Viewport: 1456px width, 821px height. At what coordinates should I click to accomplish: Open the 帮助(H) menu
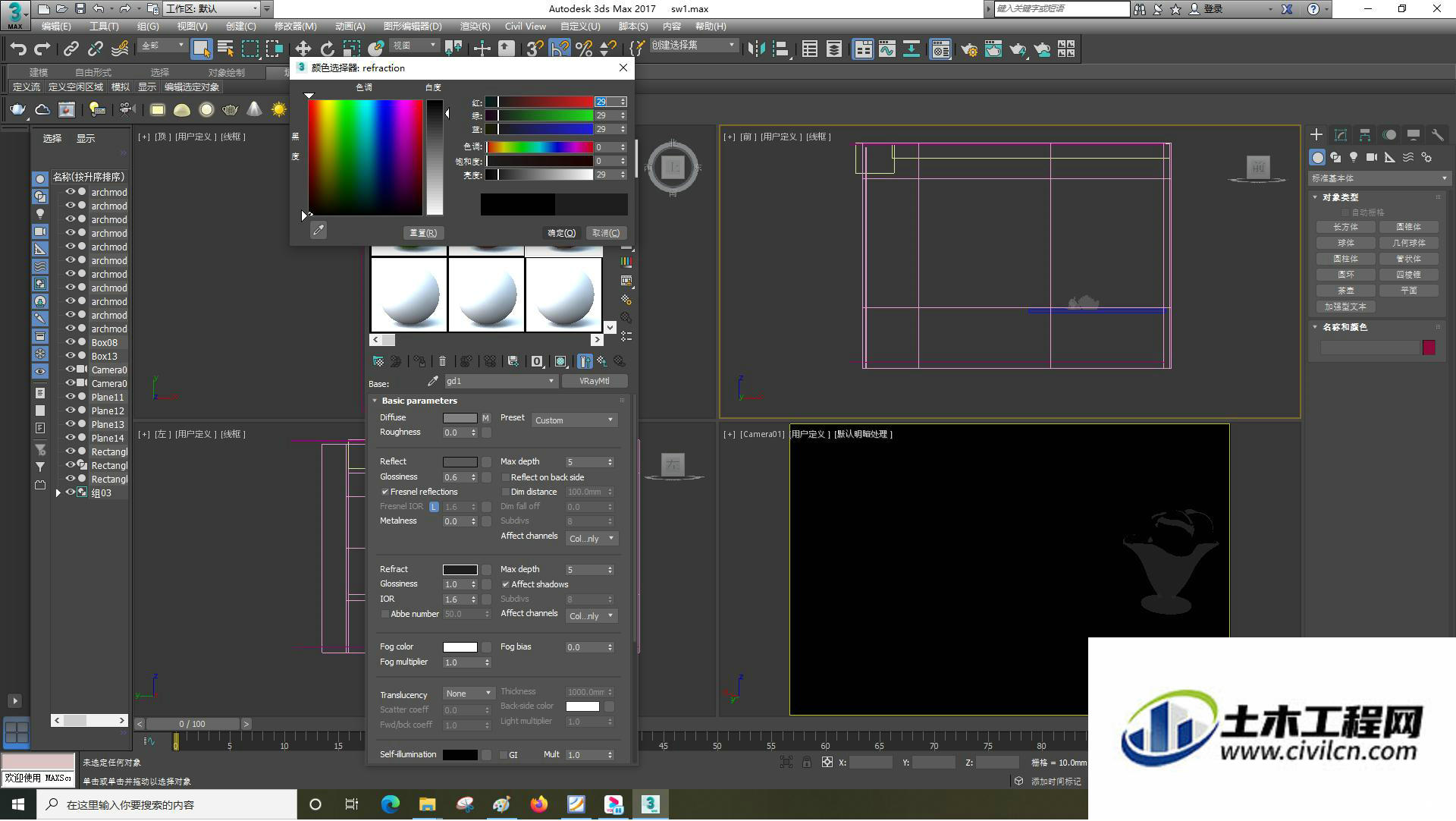(x=711, y=26)
